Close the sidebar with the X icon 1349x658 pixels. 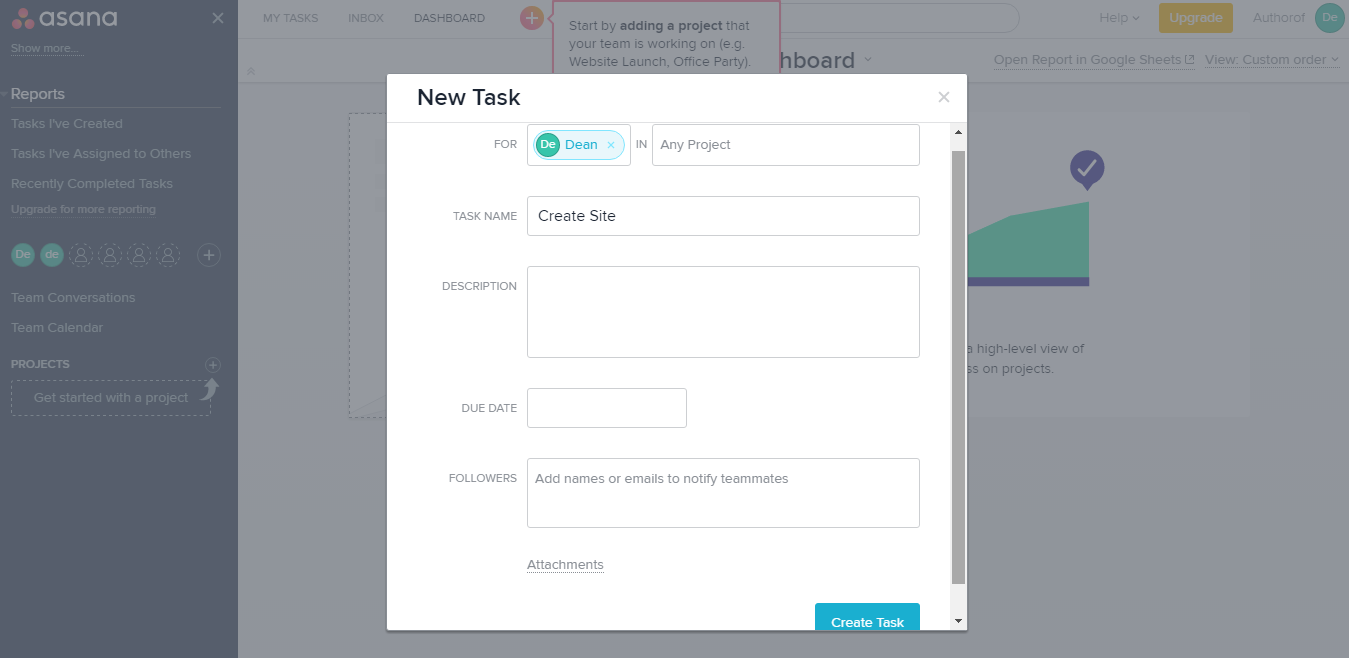point(218,18)
